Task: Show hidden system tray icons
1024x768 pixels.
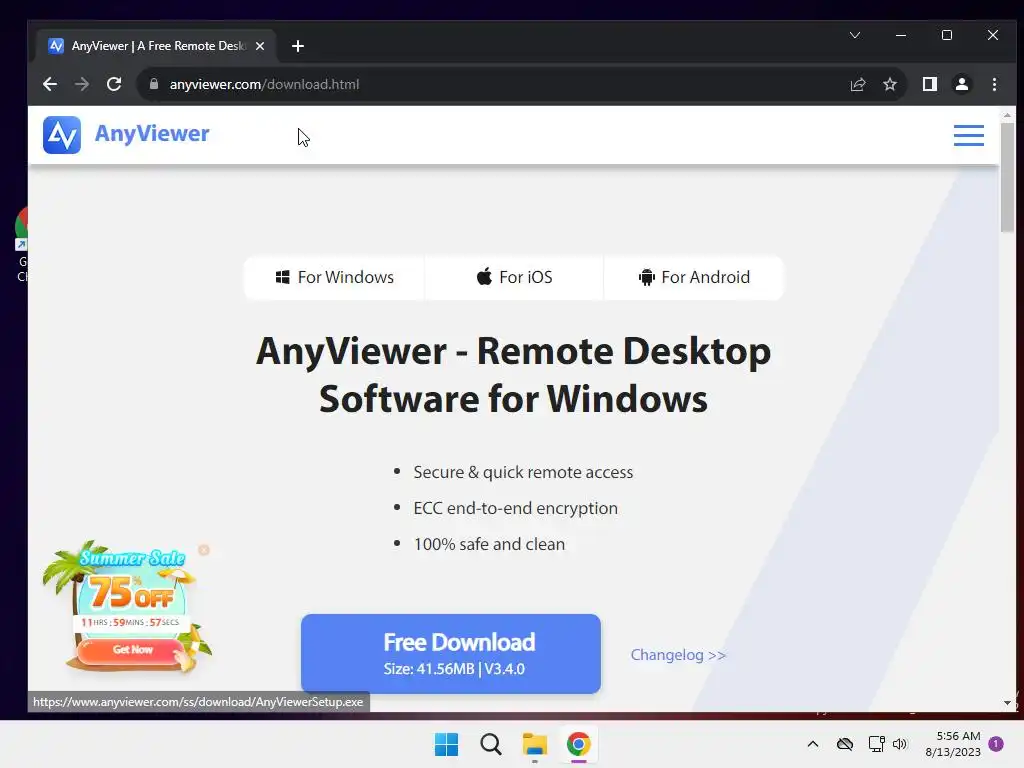Action: 813,744
